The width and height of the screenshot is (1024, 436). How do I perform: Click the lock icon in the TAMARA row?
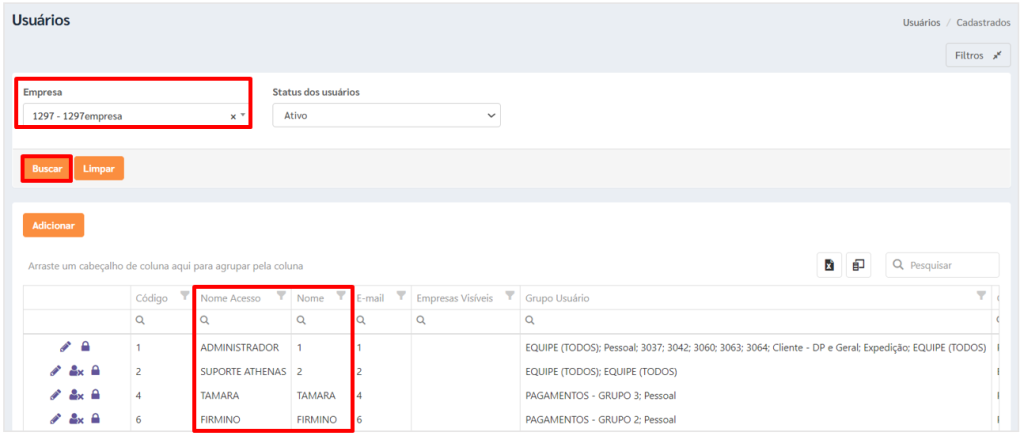pos(95,395)
